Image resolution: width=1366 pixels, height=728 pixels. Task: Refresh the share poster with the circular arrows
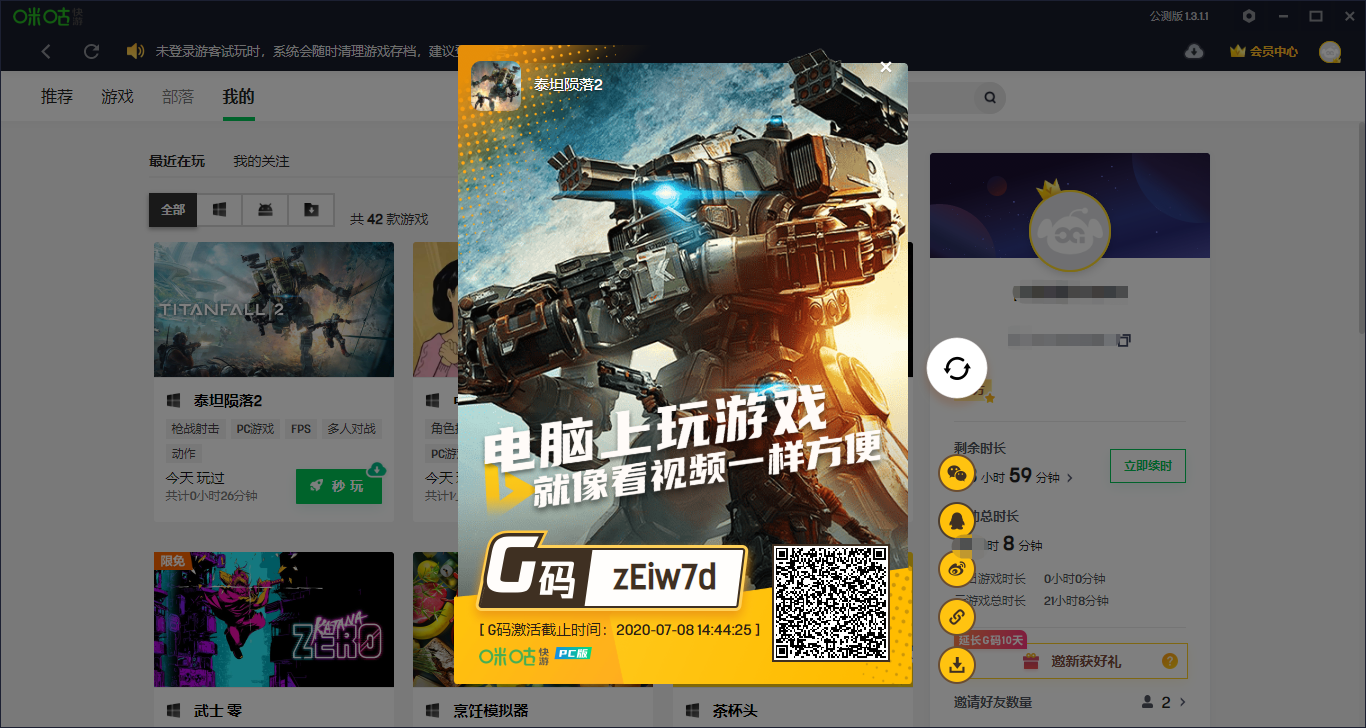[x=957, y=368]
